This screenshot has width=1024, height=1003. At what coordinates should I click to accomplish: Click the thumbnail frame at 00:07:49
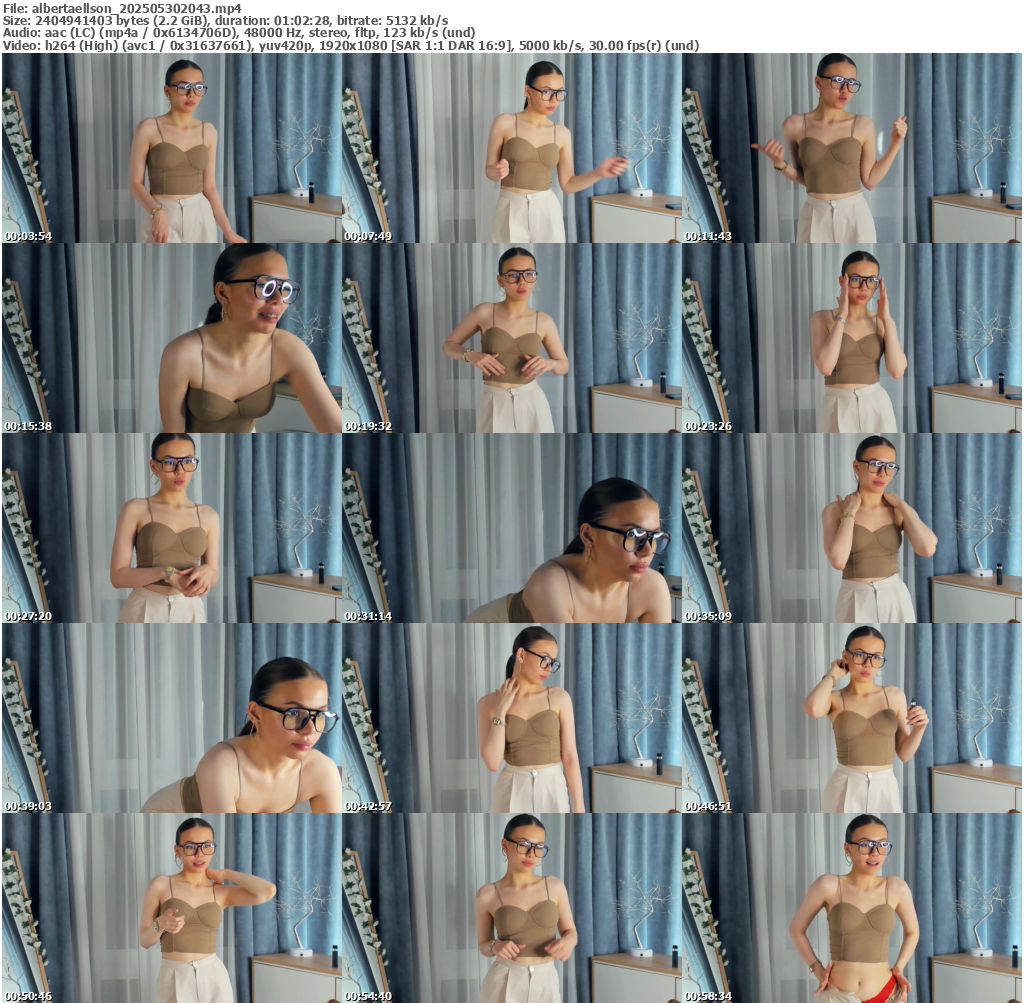point(512,148)
